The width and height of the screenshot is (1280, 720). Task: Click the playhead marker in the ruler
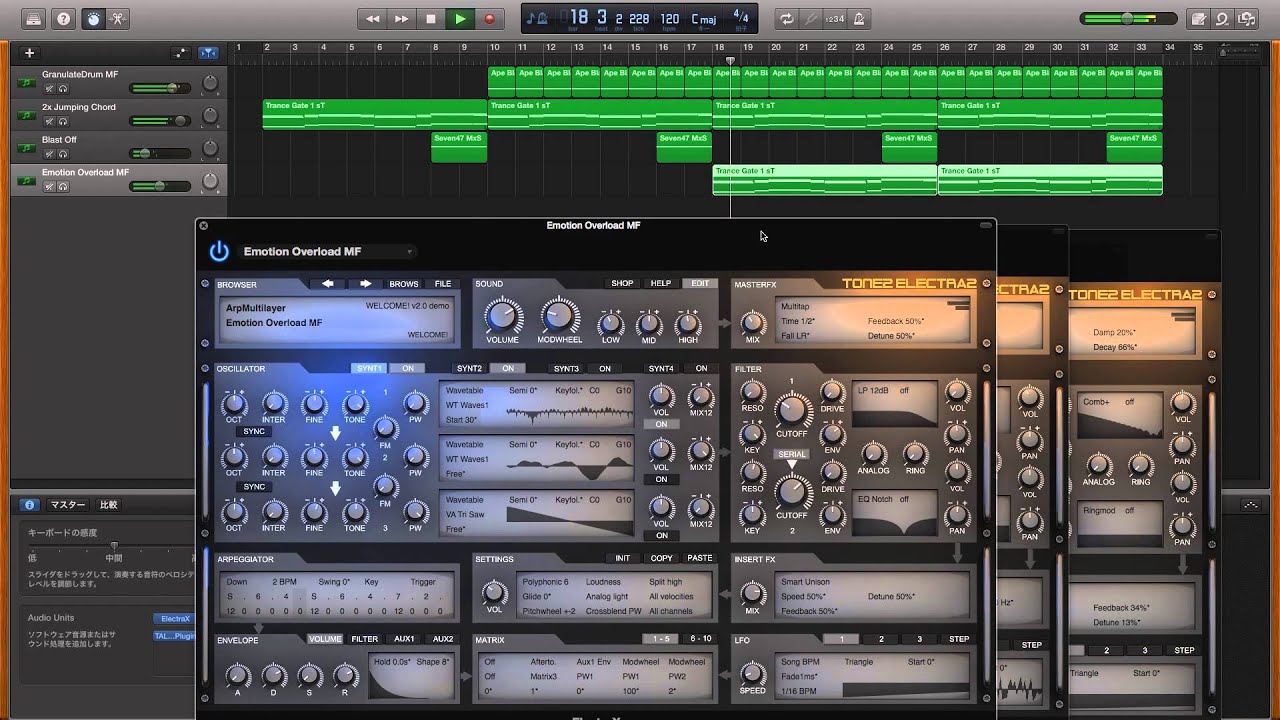(x=730, y=60)
